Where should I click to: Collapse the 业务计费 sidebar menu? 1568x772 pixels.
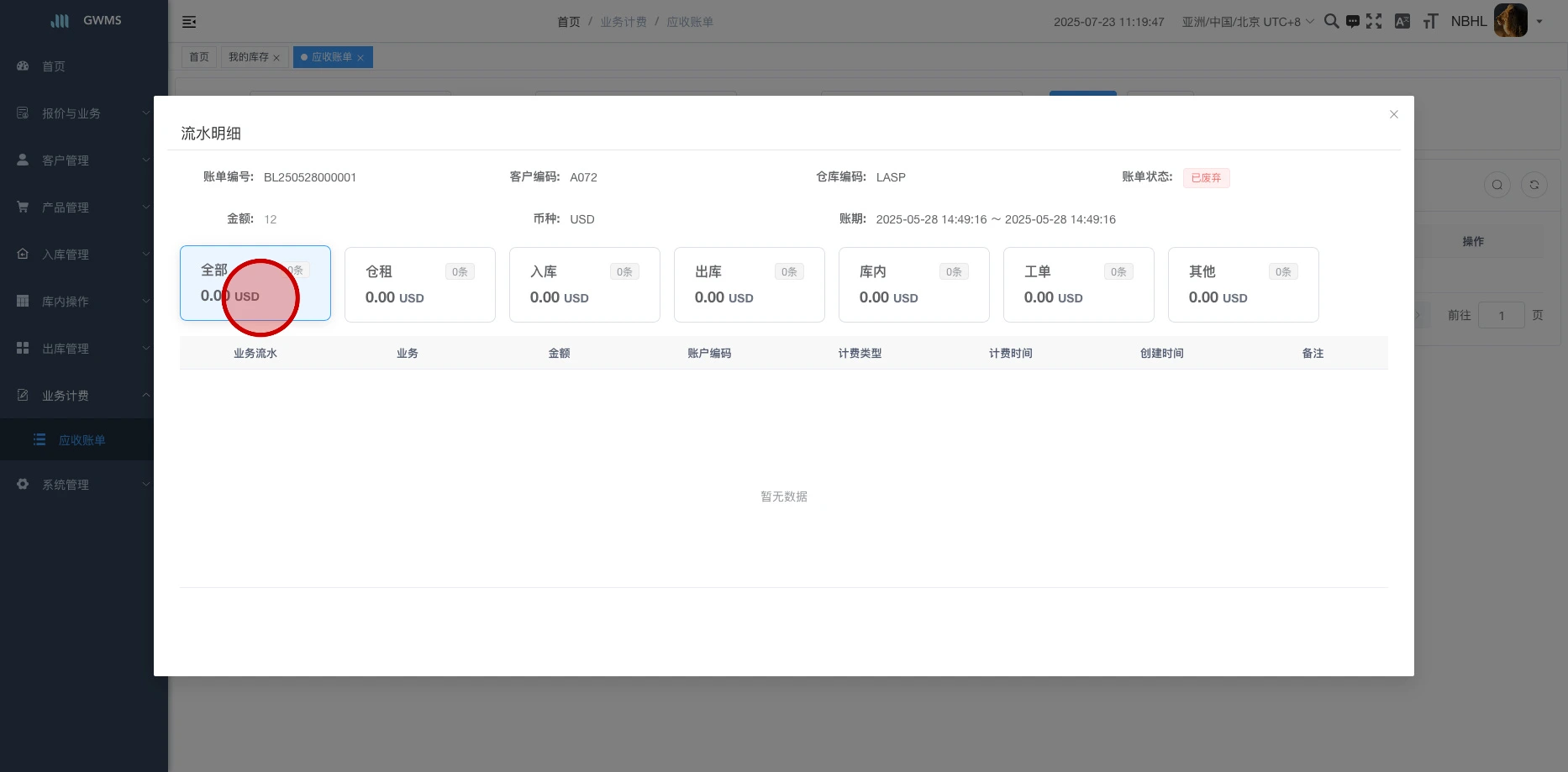point(82,396)
